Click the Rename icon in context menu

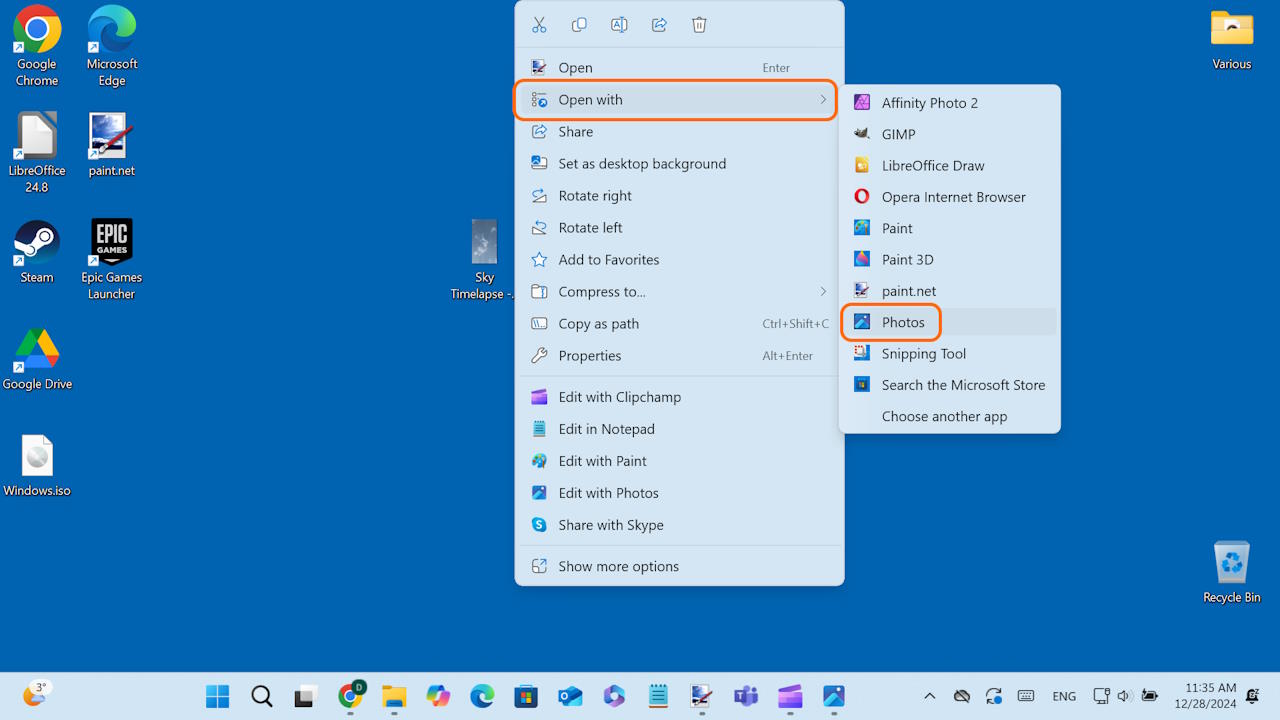click(619, 25)
